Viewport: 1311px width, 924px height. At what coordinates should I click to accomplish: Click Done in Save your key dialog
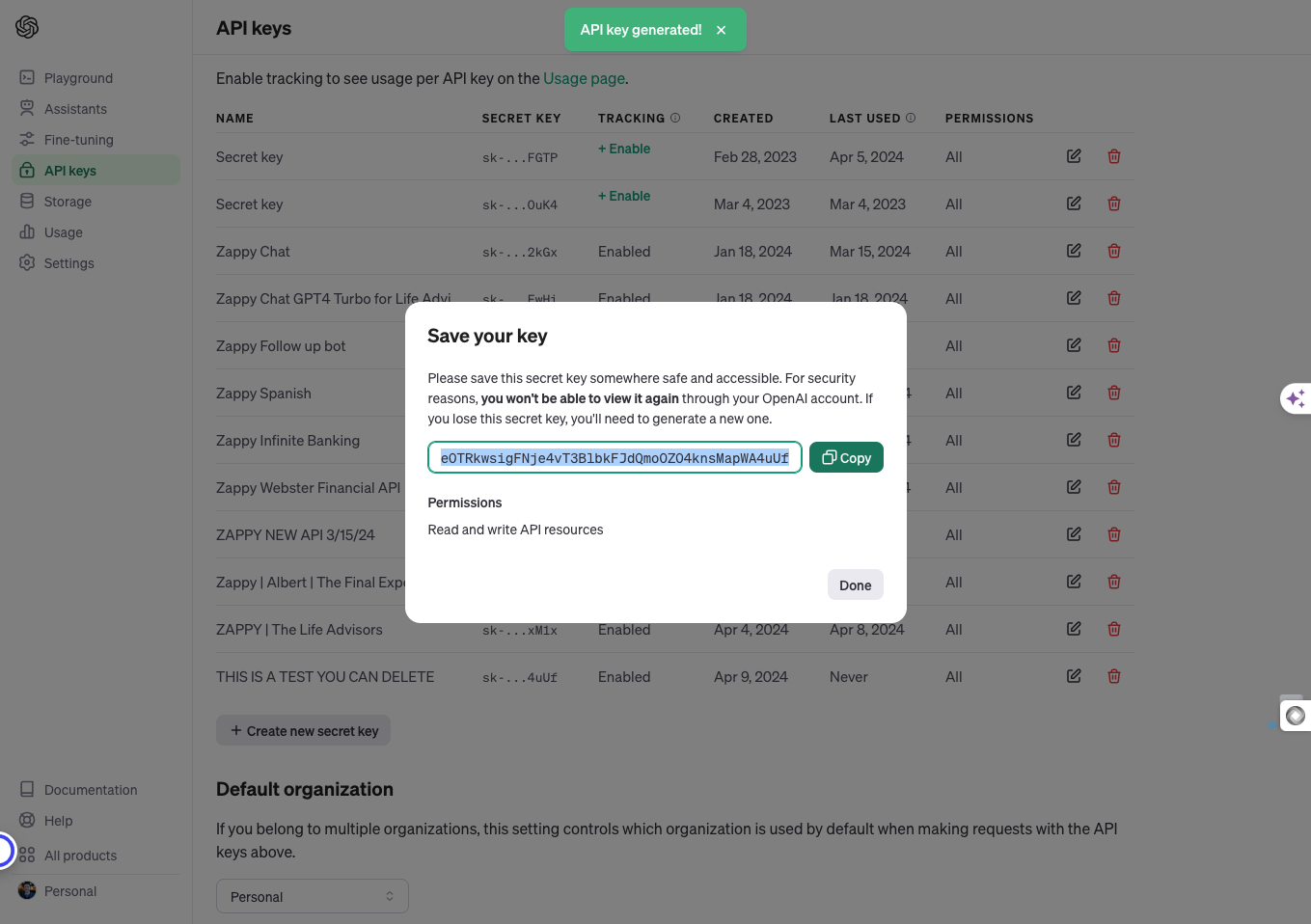coord(855,584)
